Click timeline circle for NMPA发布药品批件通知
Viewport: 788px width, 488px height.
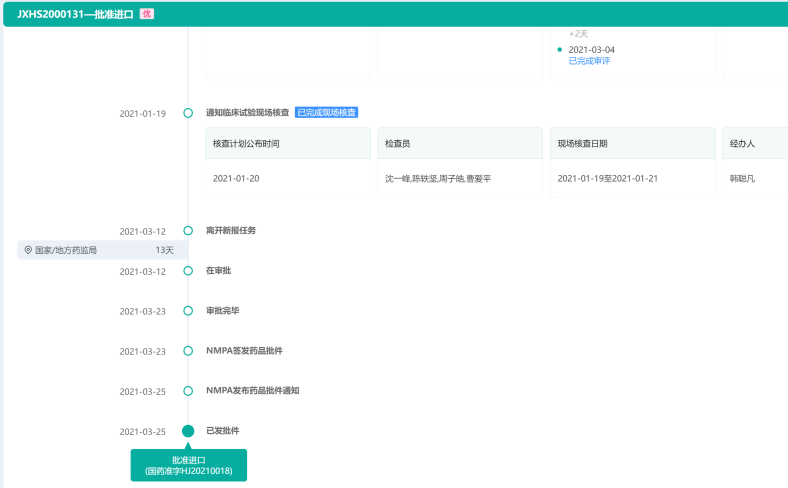188,391
